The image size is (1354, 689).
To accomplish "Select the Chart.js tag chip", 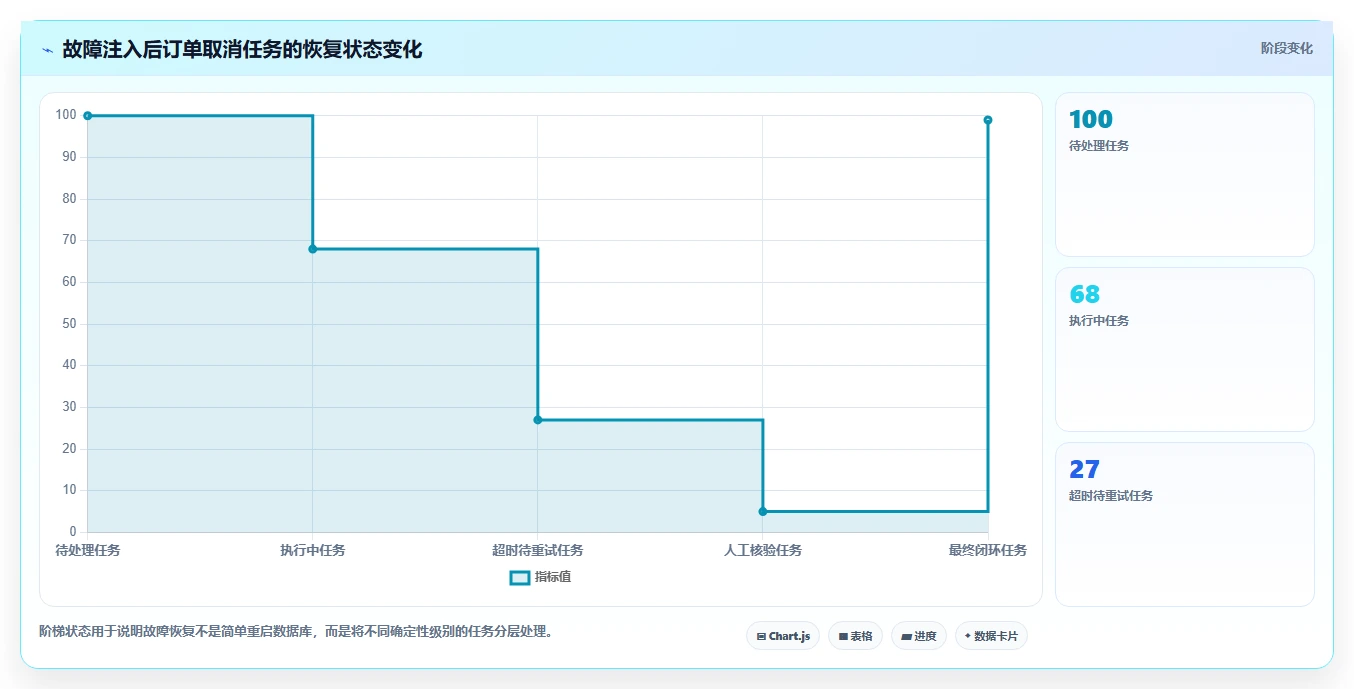I will click(783, 636).
